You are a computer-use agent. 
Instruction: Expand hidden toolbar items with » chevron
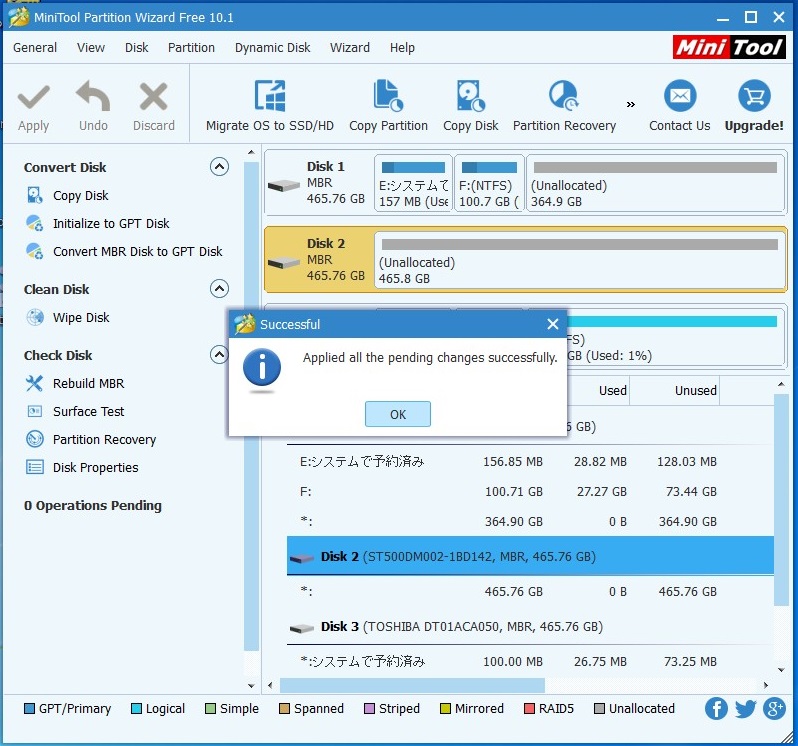(631, 104)
